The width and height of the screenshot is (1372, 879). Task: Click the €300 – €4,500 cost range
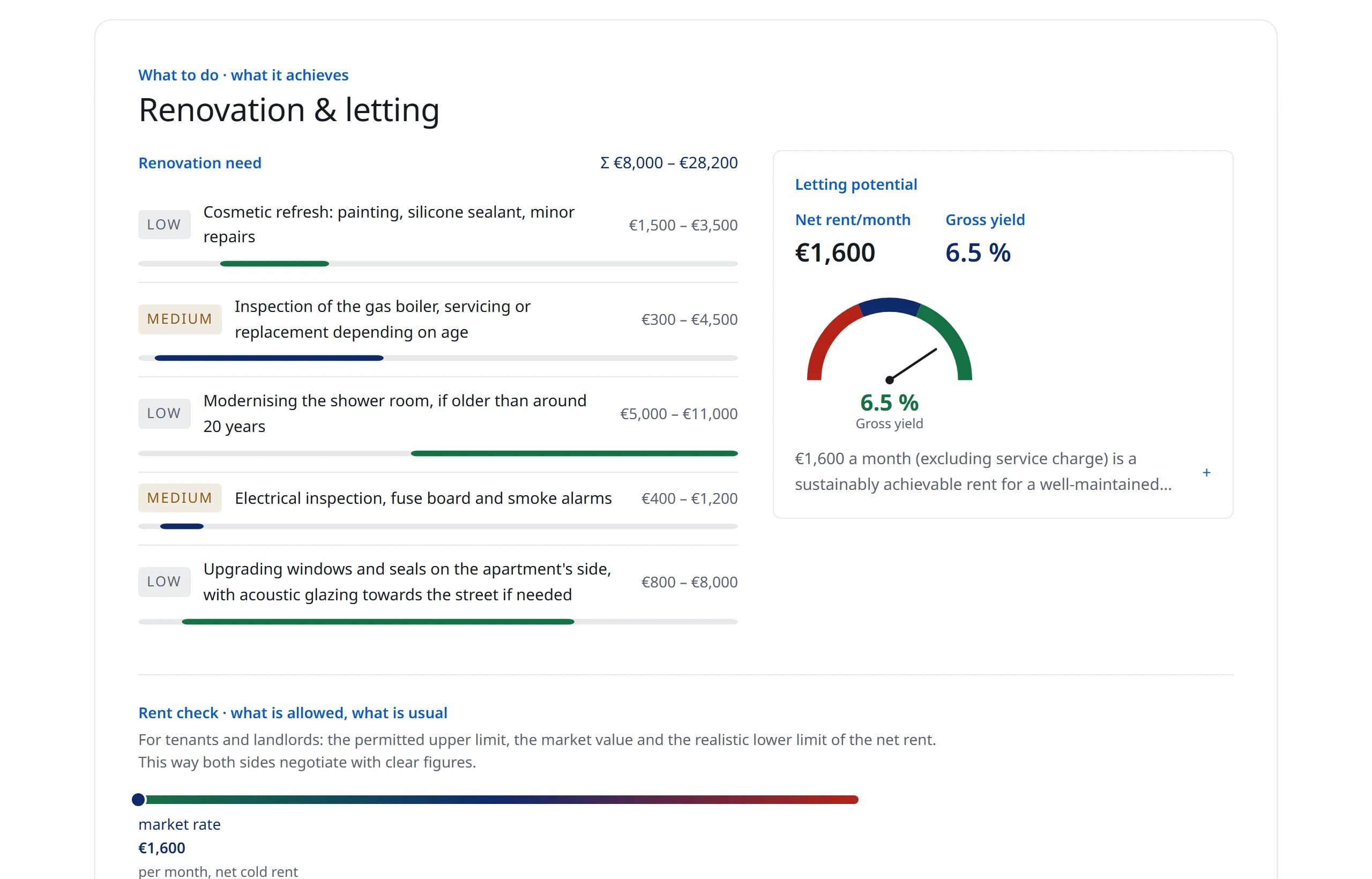689,319
